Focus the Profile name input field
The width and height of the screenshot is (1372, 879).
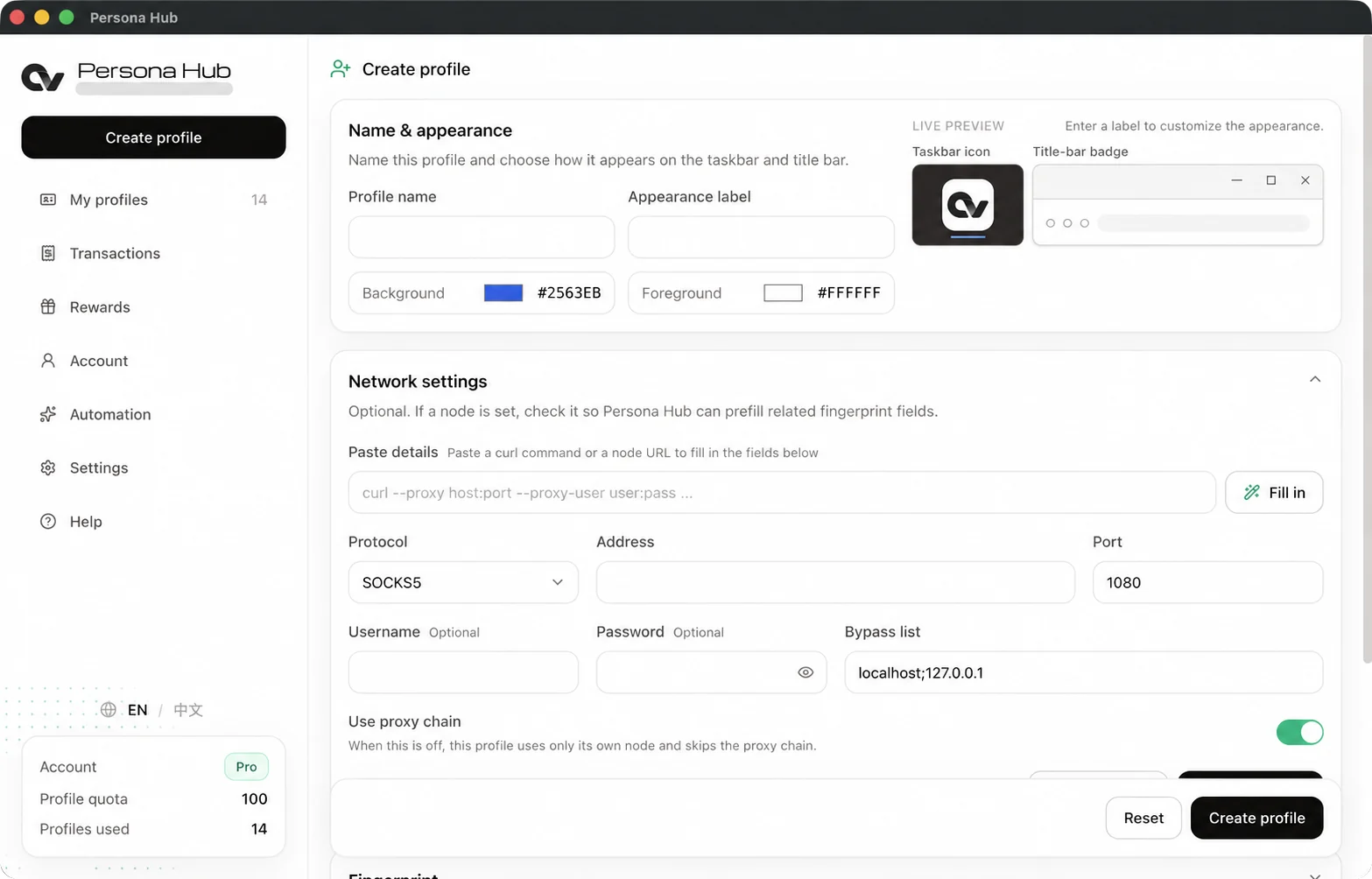tap(482, 237)
